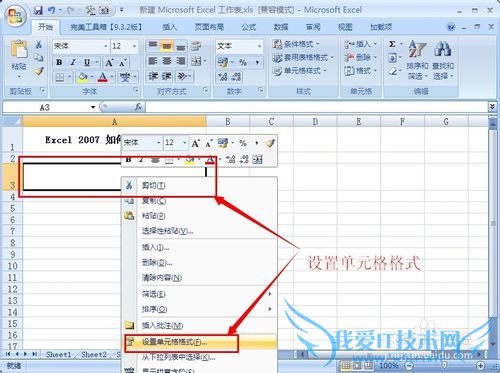Click the insert function fx button
Image resolution: width=500 pixels, height=373 pixels.
(138, 107)
